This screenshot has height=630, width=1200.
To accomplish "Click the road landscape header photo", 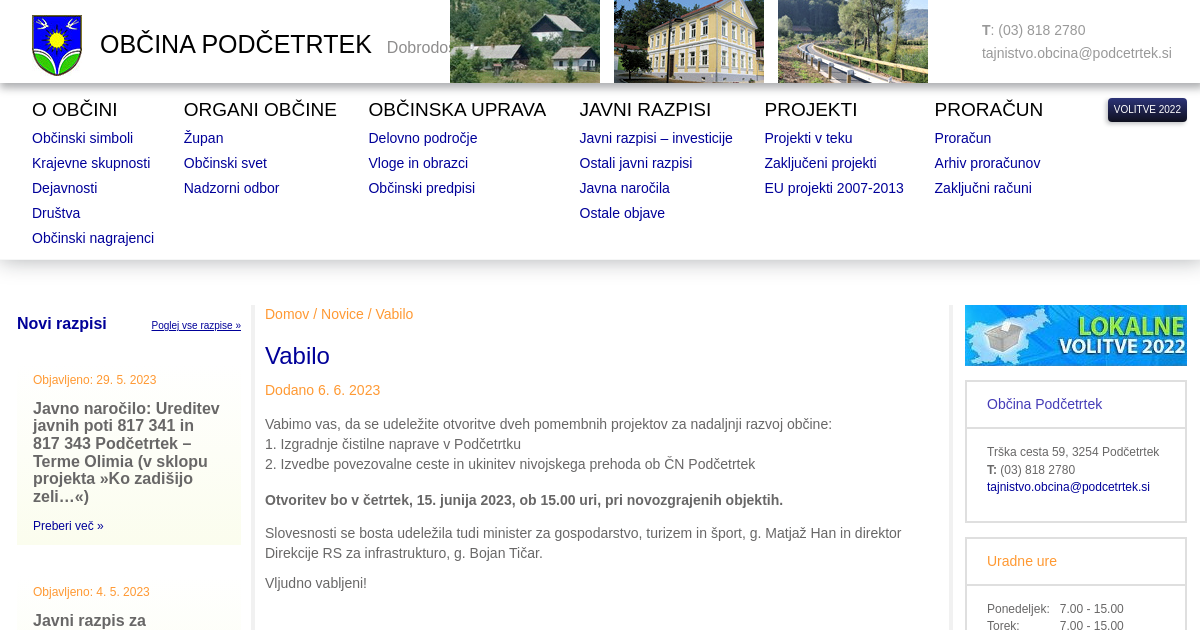I will click(852, 41).
